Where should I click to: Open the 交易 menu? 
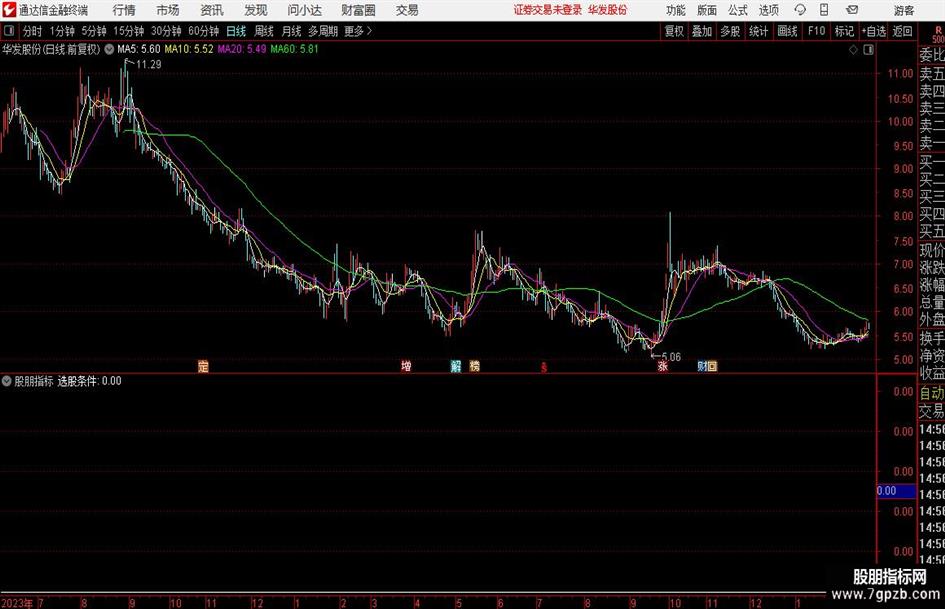[407, 10]
